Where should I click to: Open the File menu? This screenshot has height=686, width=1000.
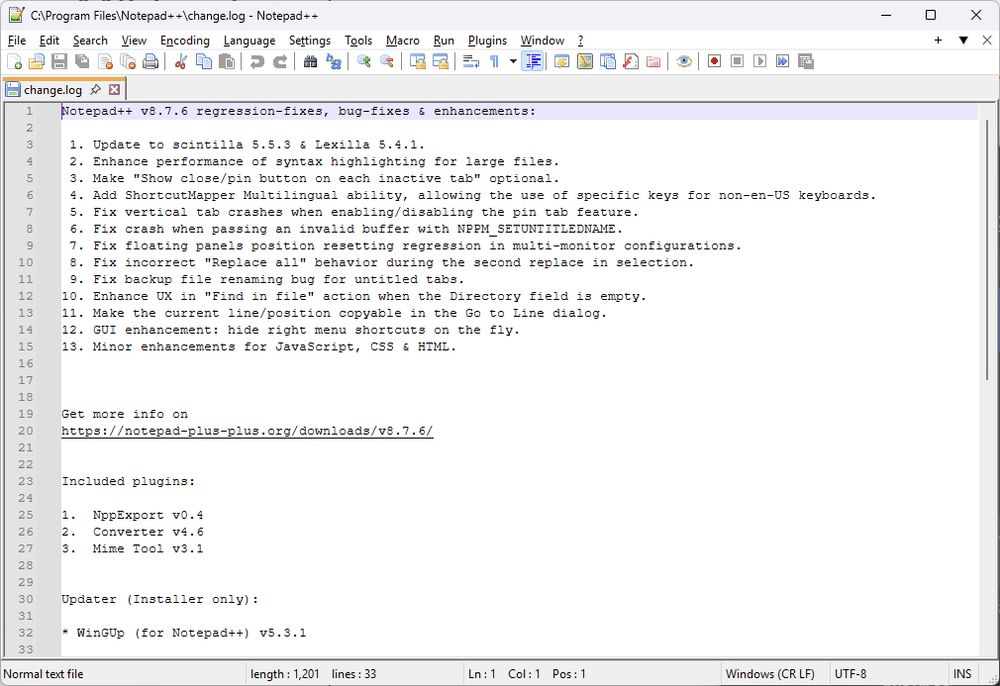click(x=17, y=40)
